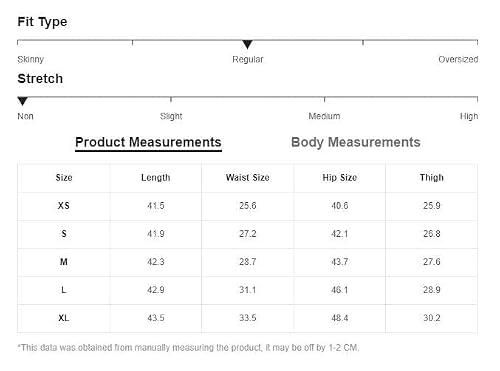Click the High stretch label
Image resolution: width=500 pixels, height=371 pixels.
pos(469,116)
